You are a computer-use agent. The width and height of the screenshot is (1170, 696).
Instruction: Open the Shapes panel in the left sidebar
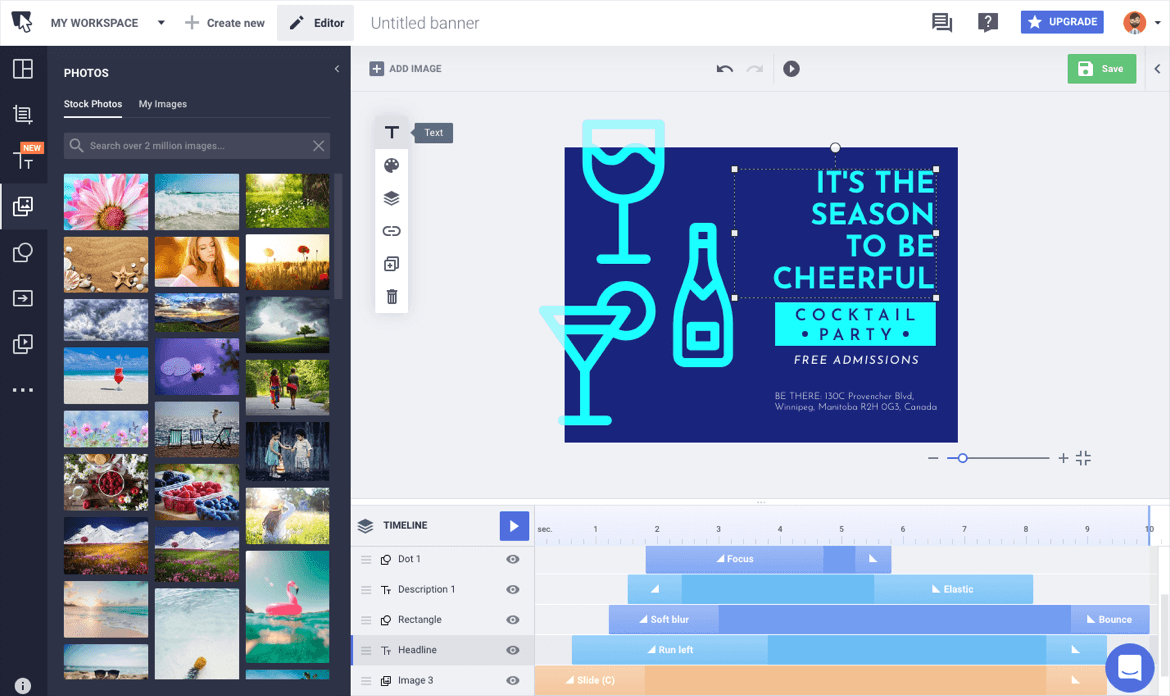point(24,252)
